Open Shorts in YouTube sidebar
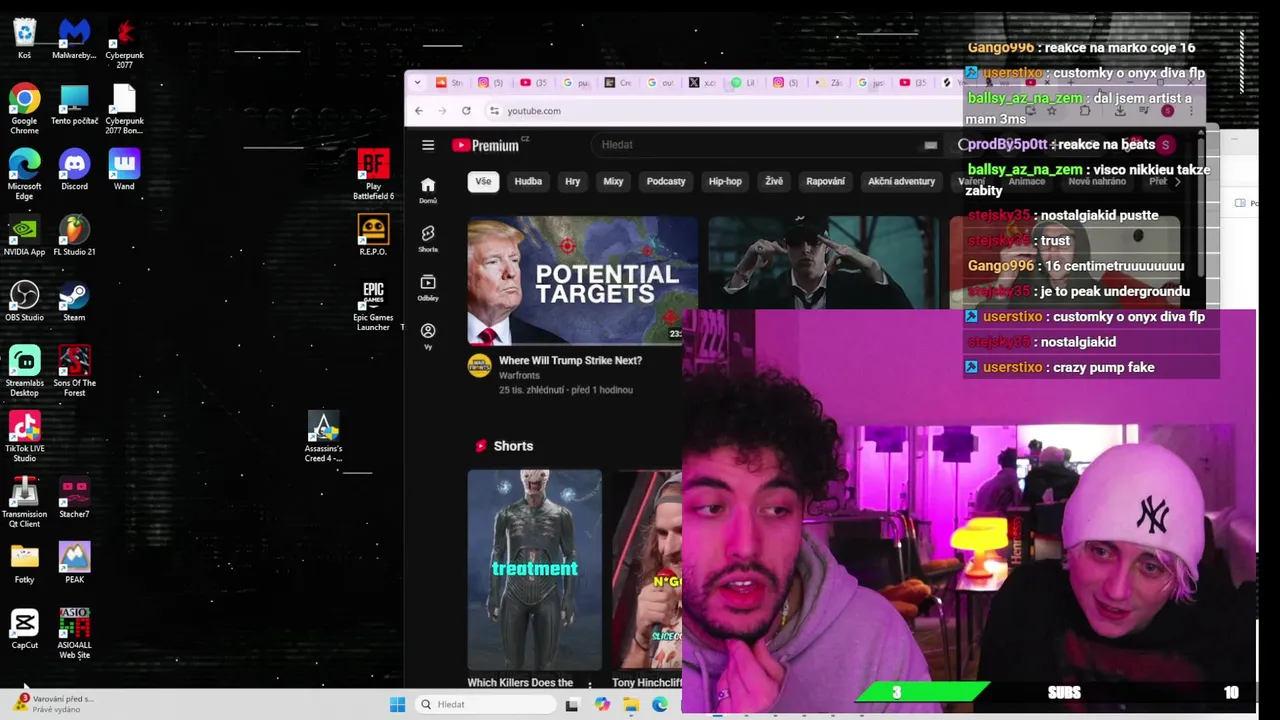 pos(428,239)
